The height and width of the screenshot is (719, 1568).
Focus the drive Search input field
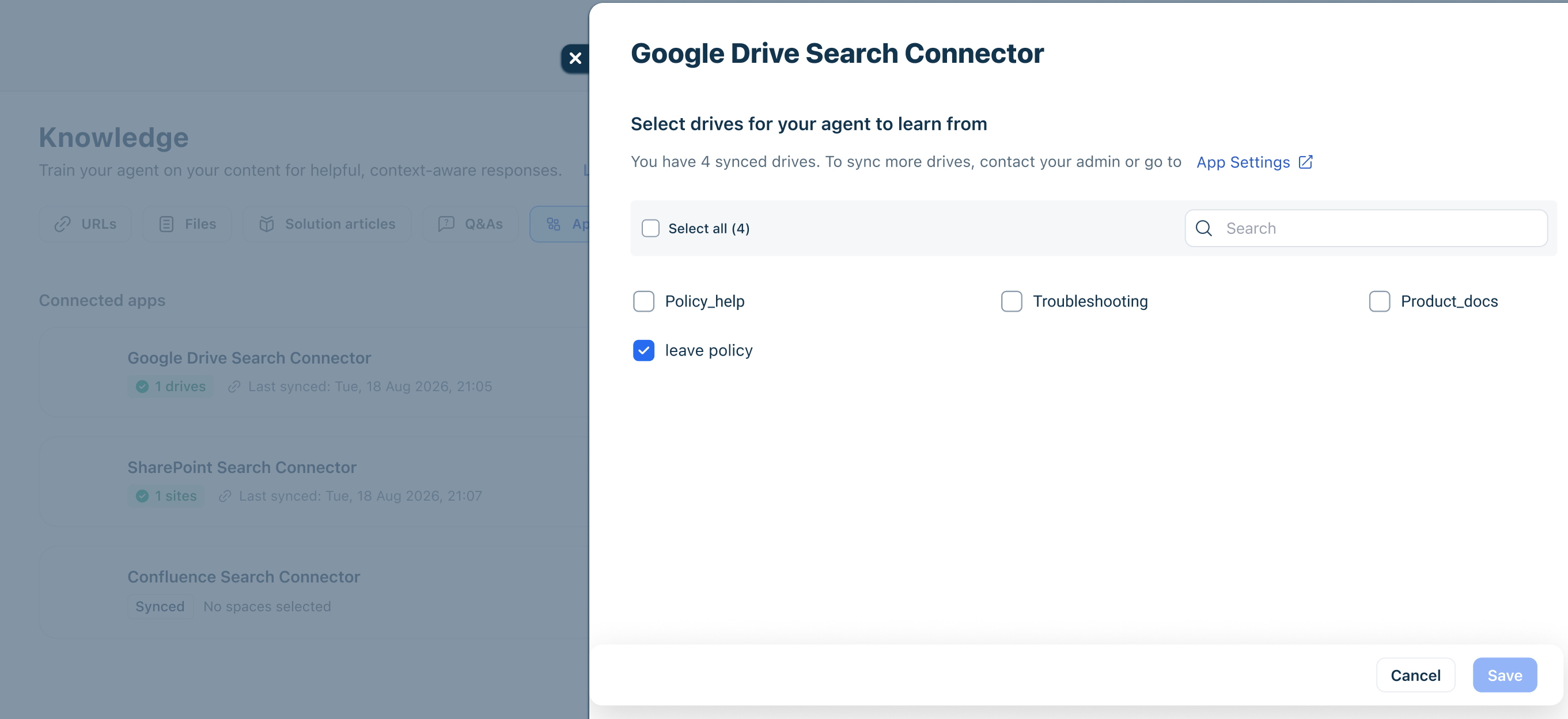point(1366,228)
